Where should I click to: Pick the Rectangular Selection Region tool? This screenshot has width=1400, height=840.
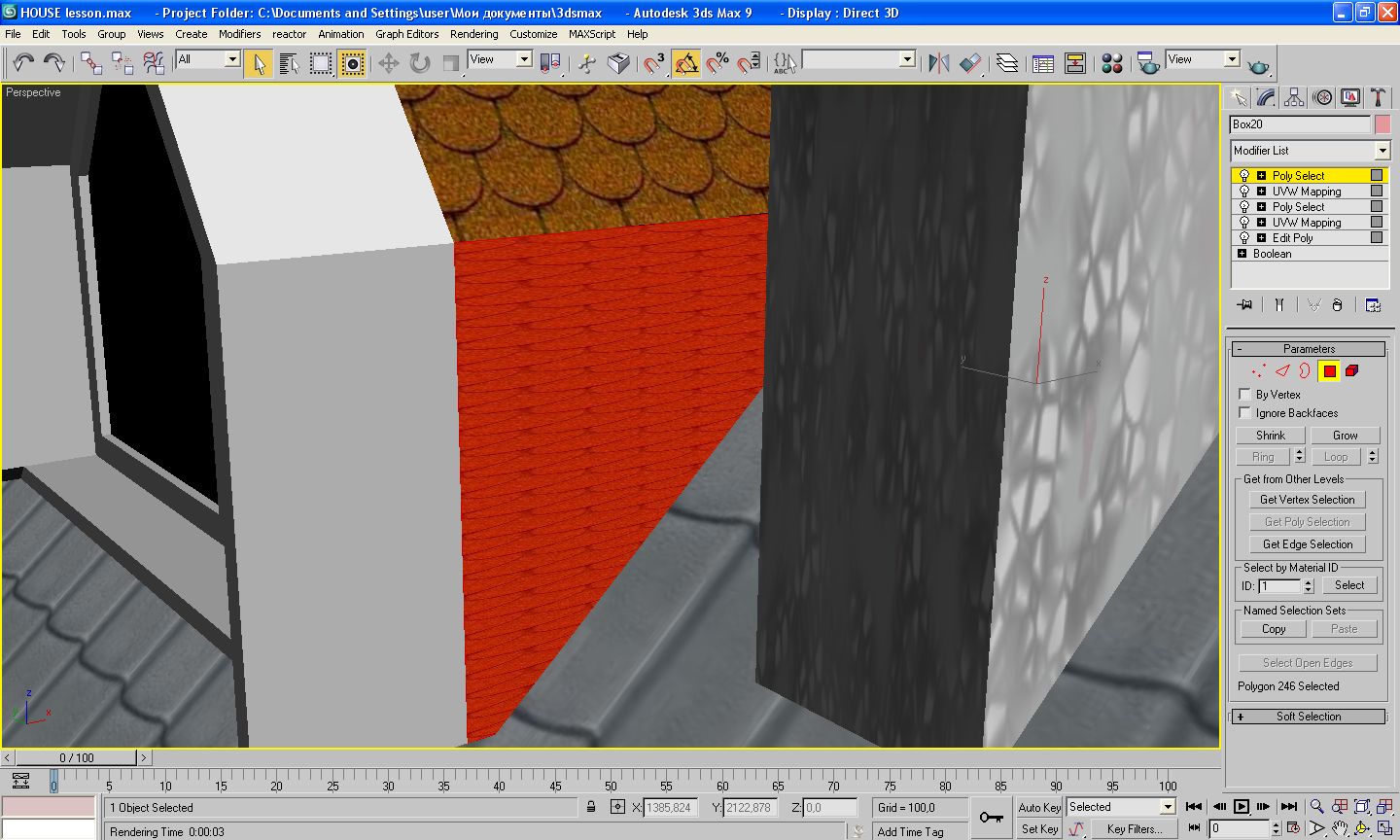point(321,63)
